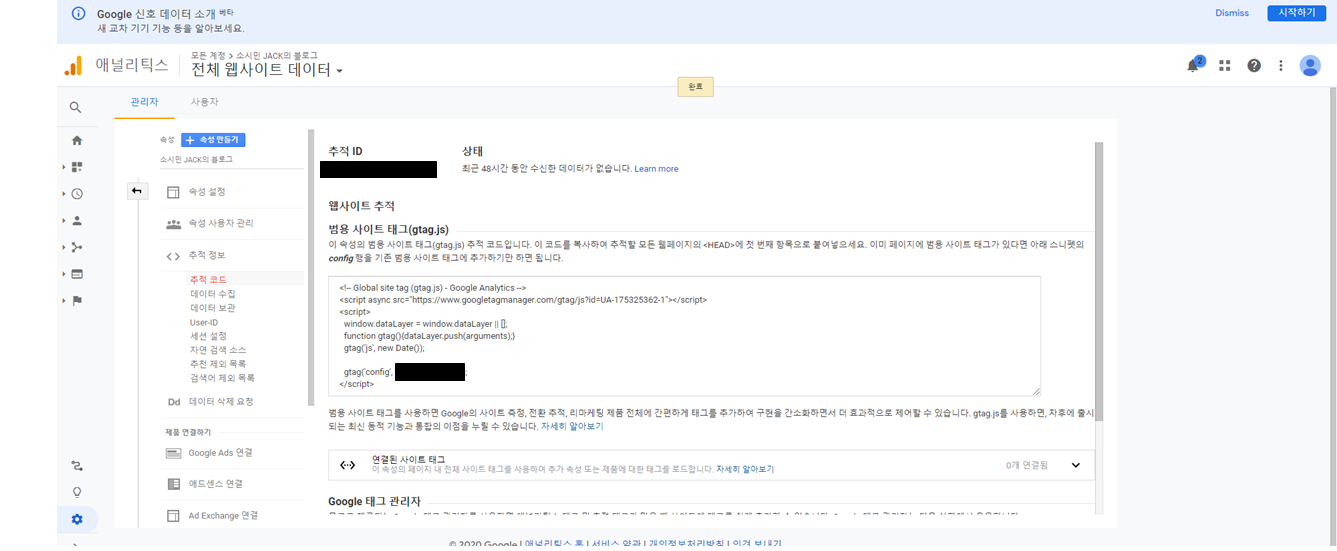Select 세션 설정 submenu item
1337x551 pixels.
pos(209,336)
